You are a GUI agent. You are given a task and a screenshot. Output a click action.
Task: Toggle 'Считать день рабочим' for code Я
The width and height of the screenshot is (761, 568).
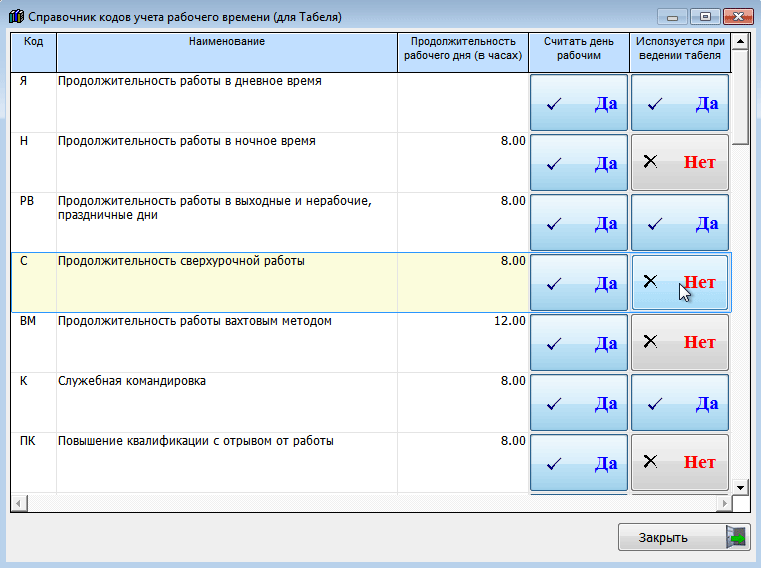(x=579, y=102)
